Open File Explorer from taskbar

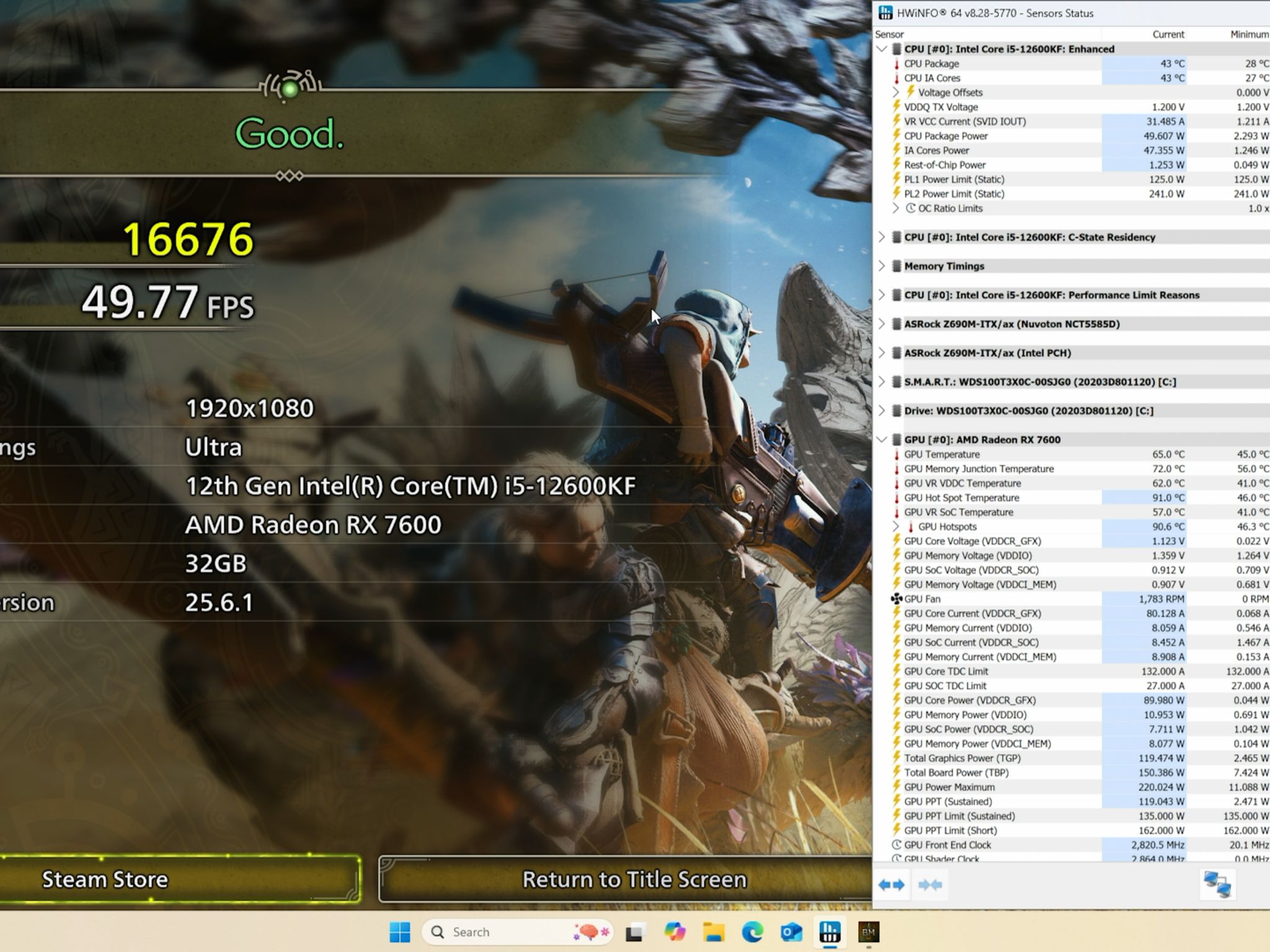click(714, 932)
